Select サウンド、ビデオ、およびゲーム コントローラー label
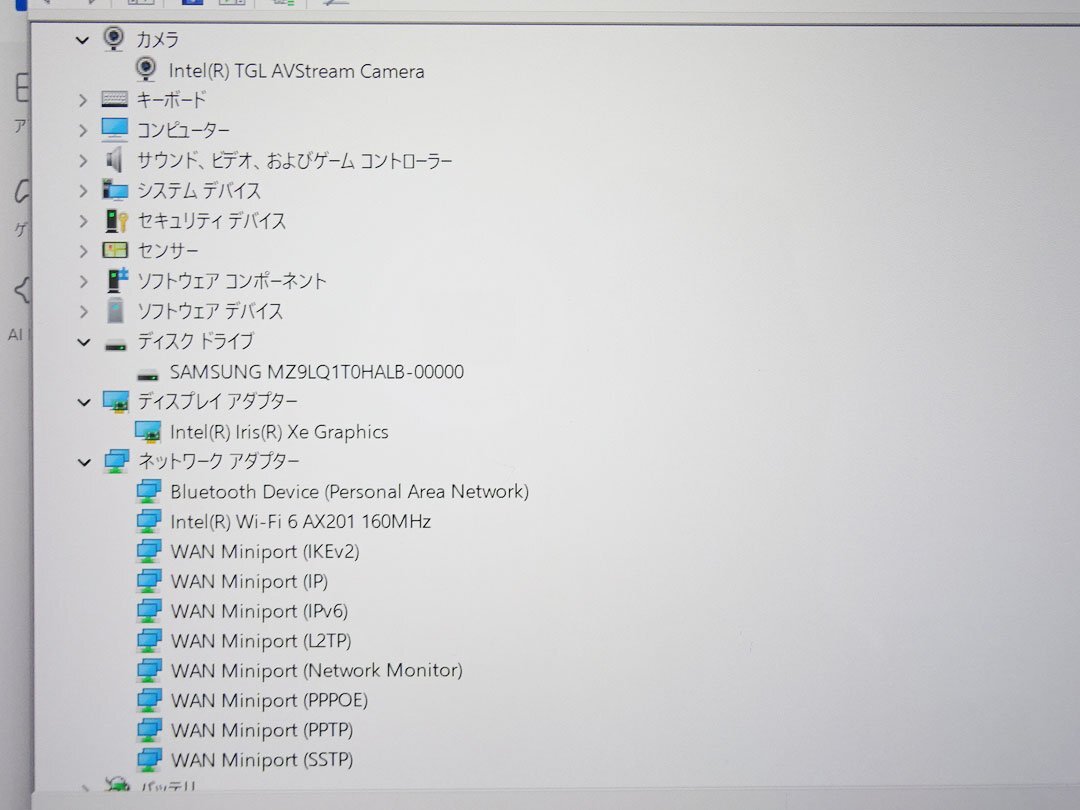The width and height of the screenshot is (1080, 810). point(294,161)
